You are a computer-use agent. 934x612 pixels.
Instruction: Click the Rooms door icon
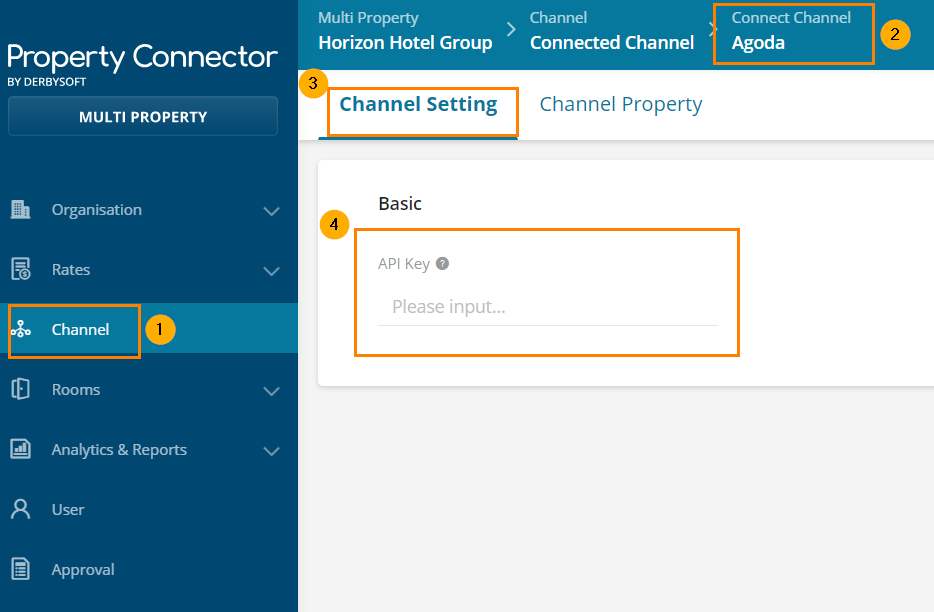20,389
